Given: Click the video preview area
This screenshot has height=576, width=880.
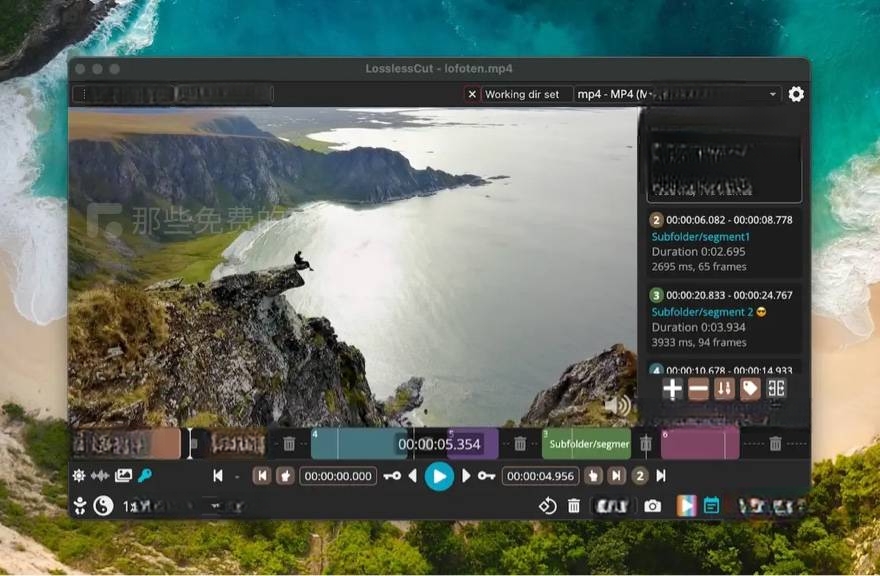Looking at the screenshot, I should click(x=352, y=267).
